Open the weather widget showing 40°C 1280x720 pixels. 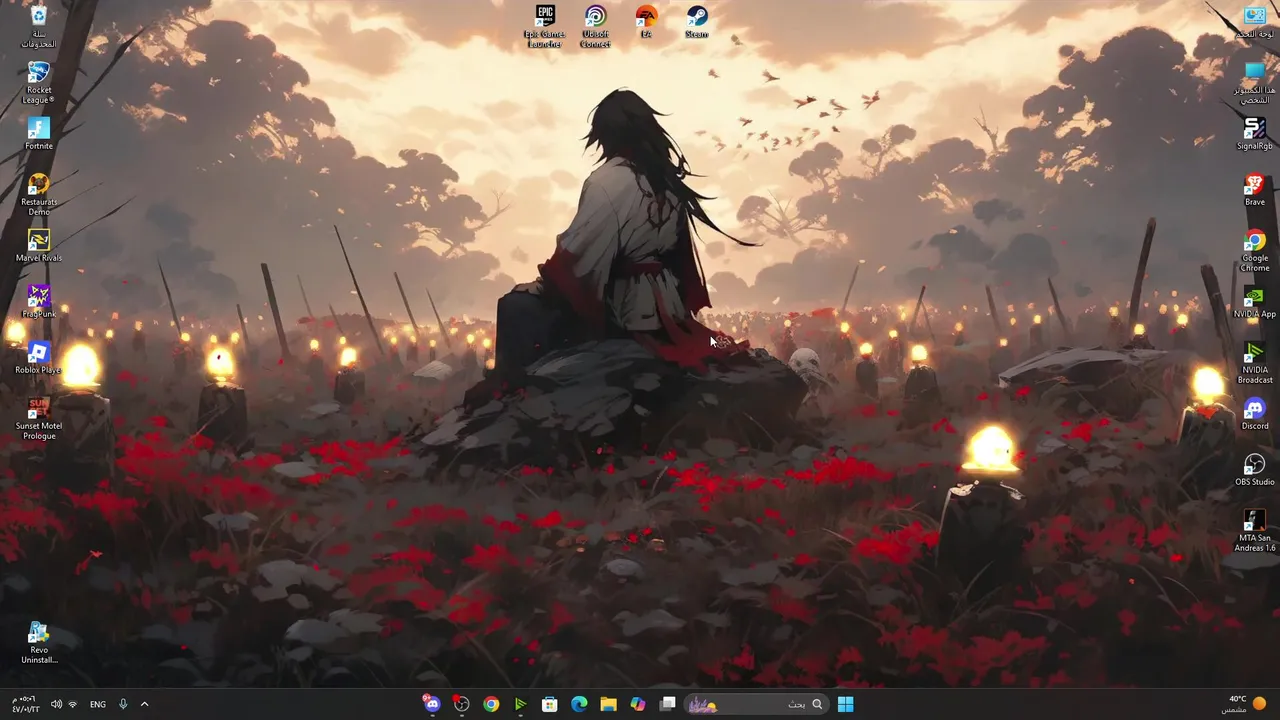point(1245,704)
